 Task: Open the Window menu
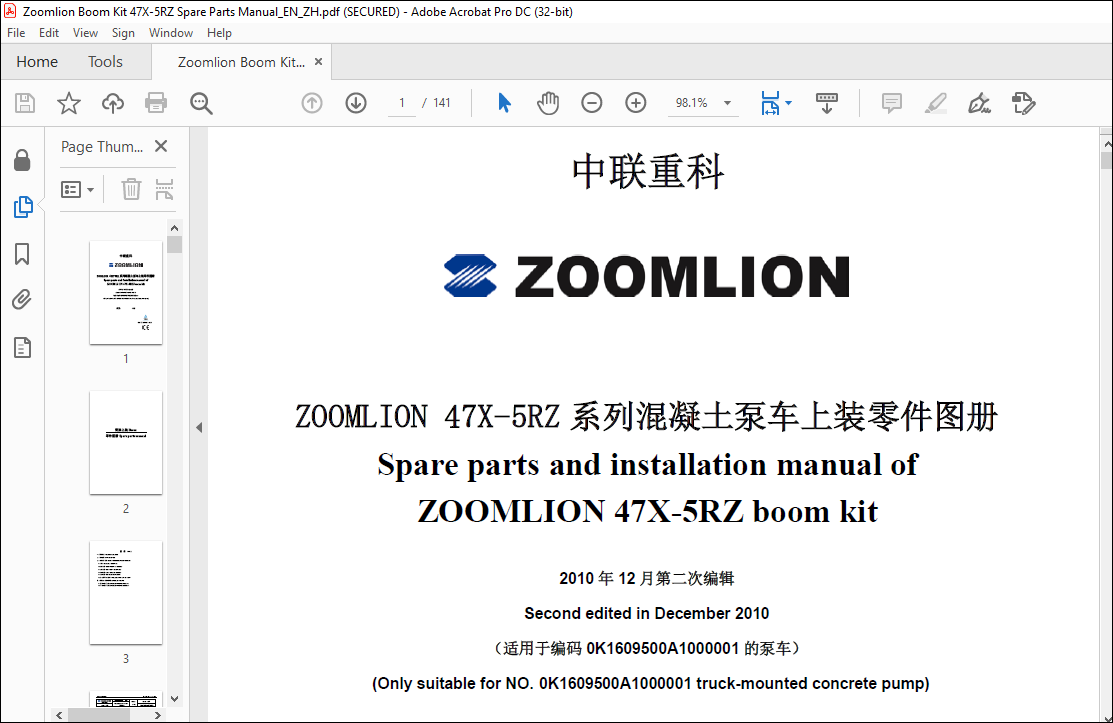171,33
